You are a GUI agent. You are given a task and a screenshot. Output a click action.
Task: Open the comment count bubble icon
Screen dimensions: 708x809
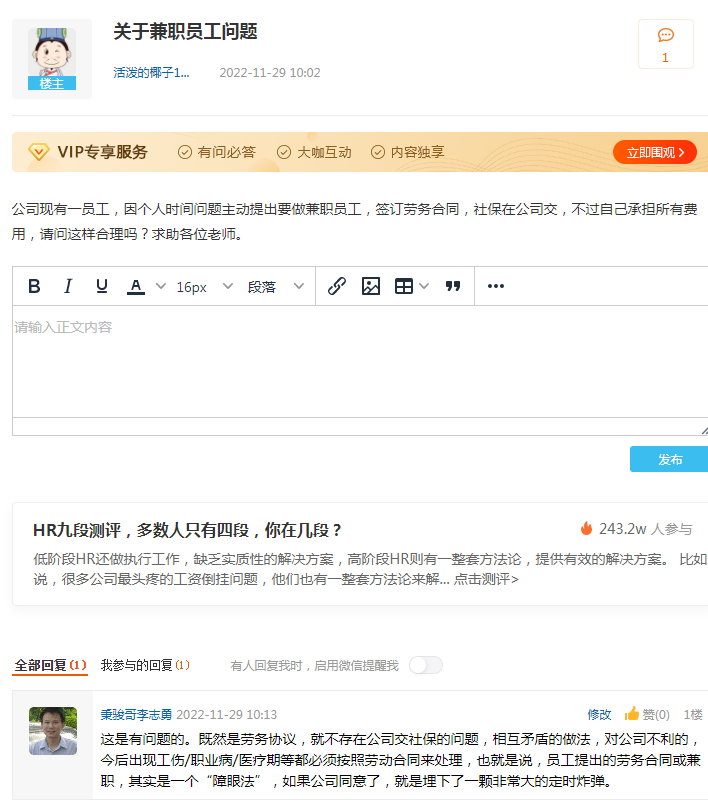tap(666, 36)
